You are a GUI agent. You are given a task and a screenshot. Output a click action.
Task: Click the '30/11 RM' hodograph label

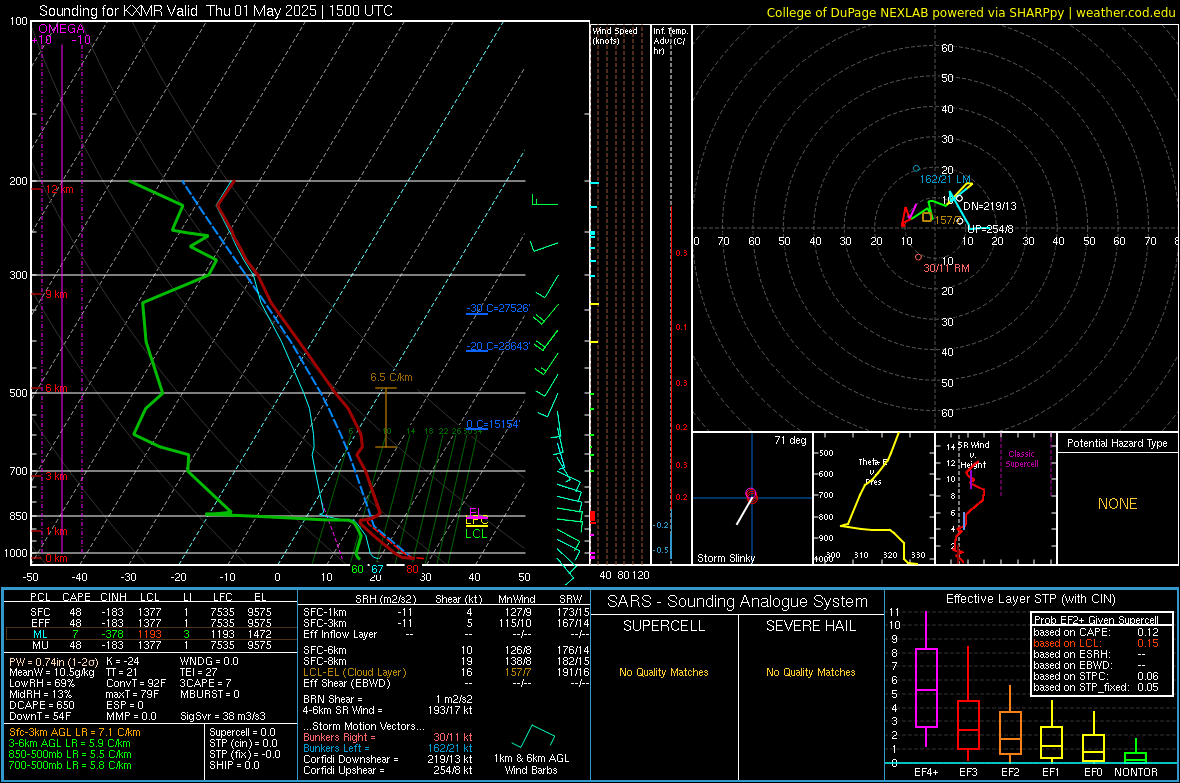pyautogui.click(x=946, y=268)
